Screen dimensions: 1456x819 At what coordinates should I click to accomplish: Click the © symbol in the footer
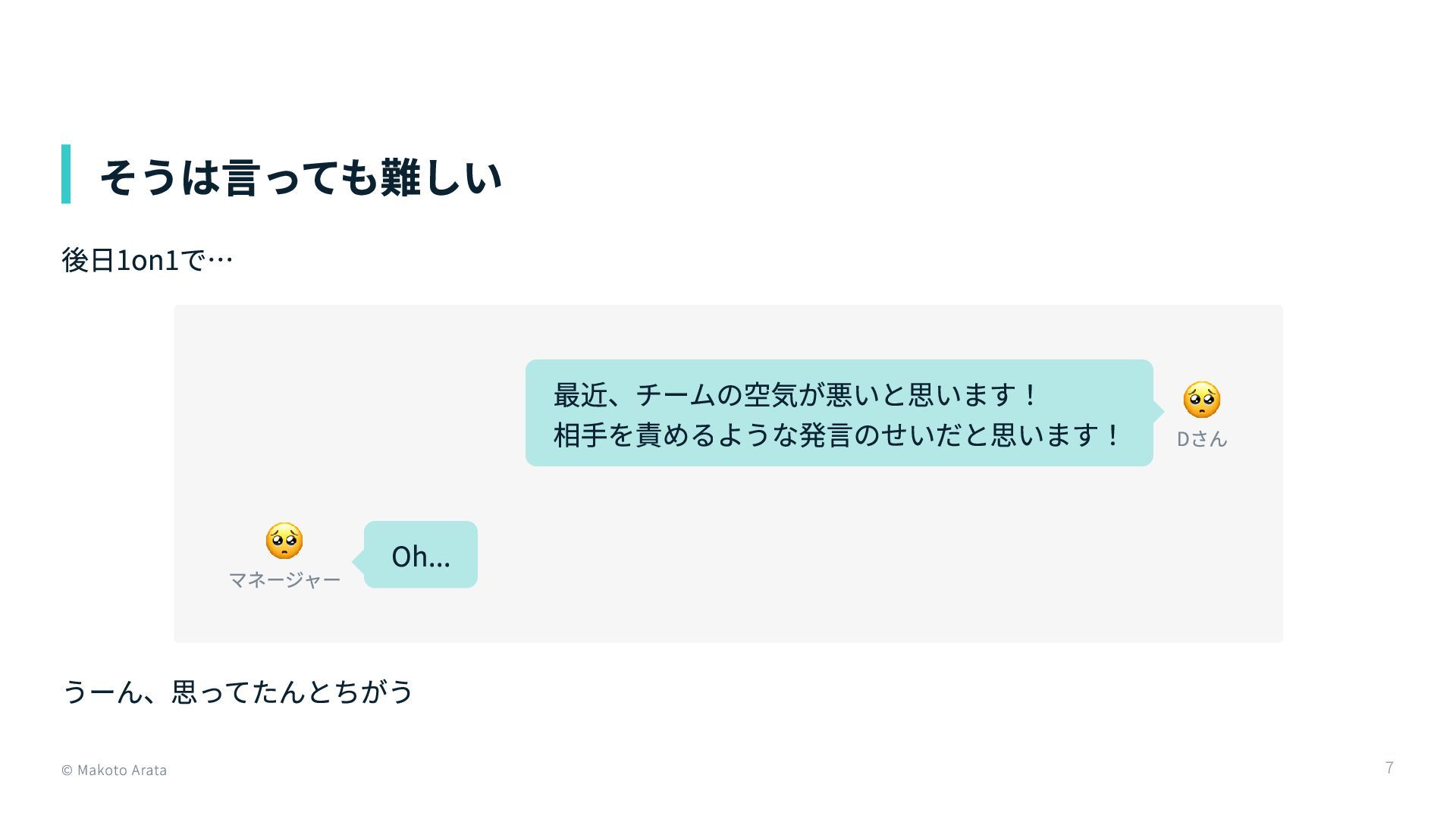tap(67, 770)
